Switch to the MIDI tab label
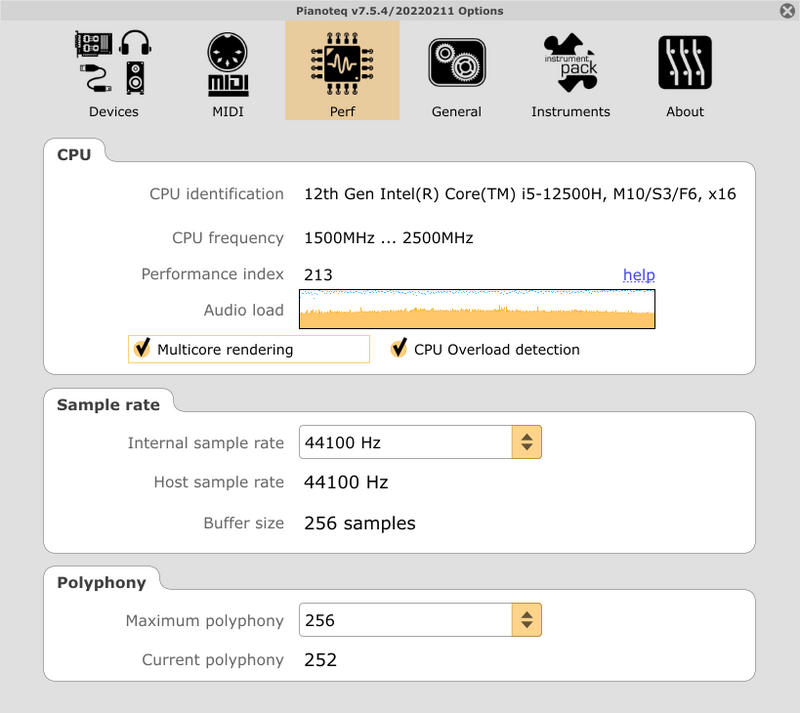800x713 pixels. (228, 111)
